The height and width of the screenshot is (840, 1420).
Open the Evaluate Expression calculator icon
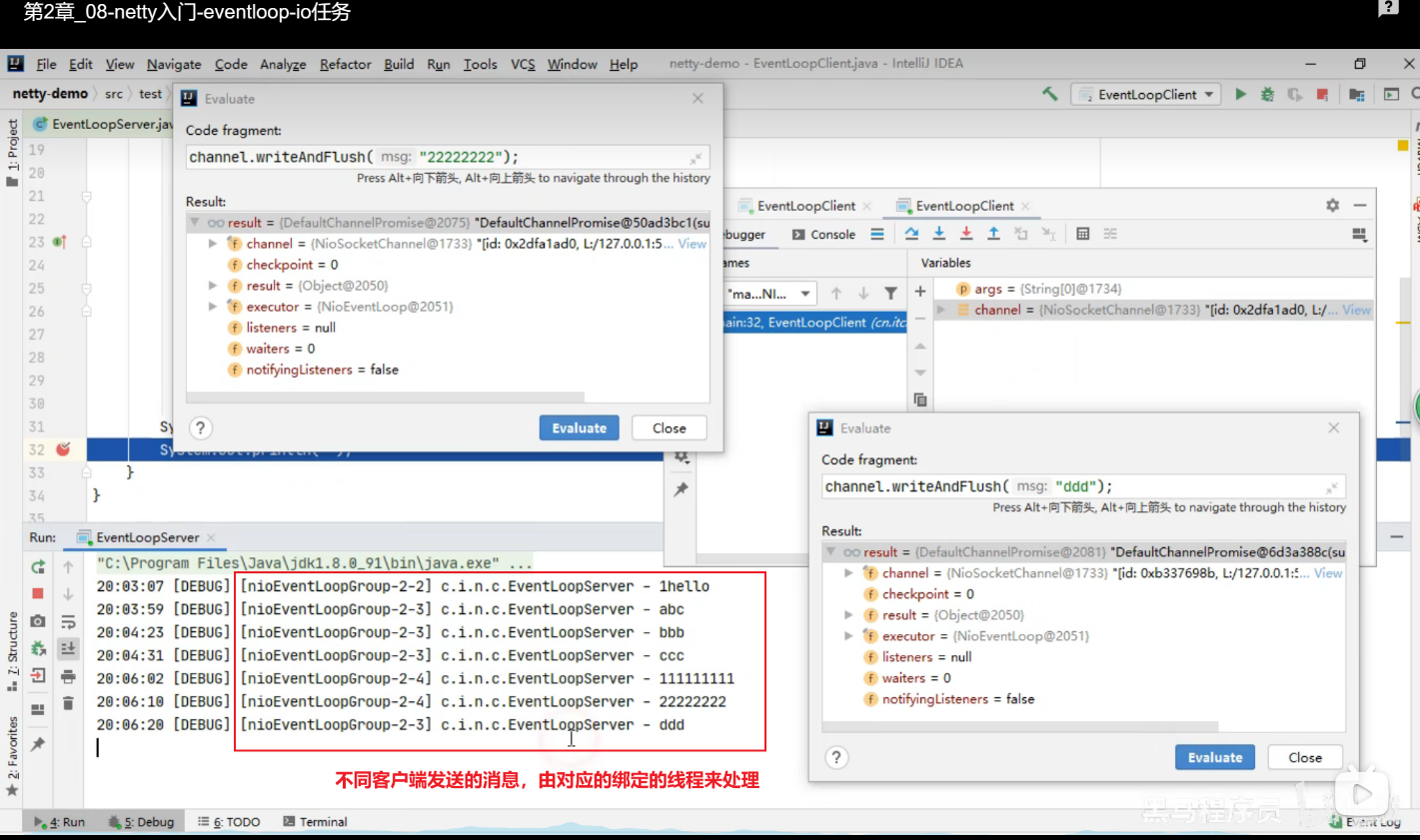click(1082, 234)
